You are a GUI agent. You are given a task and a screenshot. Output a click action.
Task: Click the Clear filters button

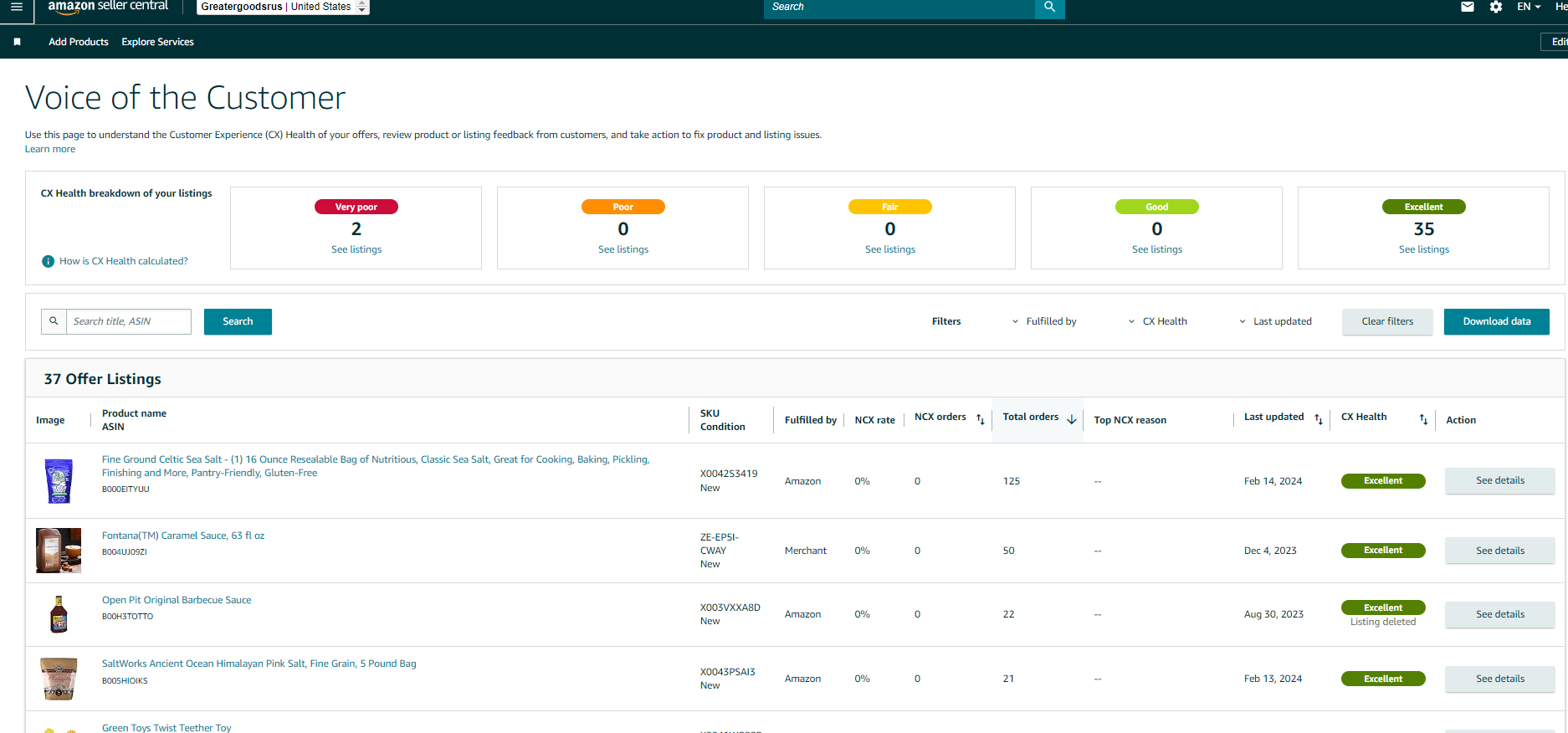1387,321
